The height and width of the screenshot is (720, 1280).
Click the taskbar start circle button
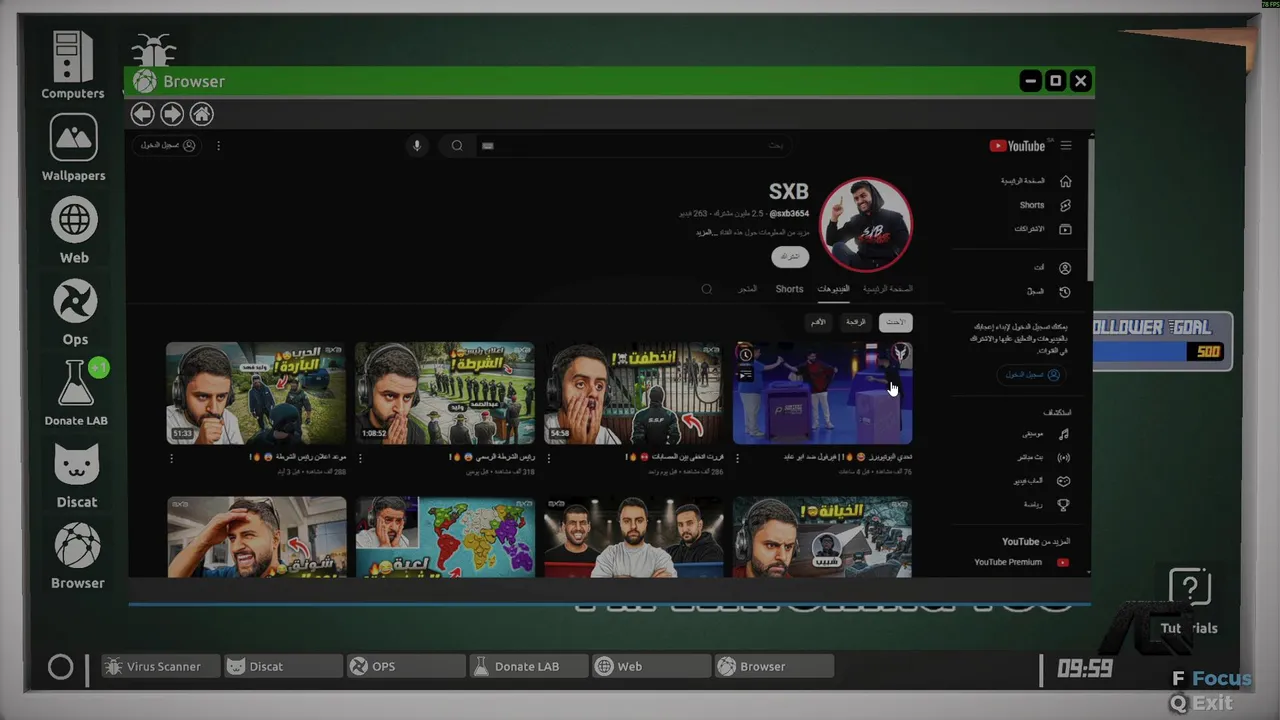pos(60,667)
